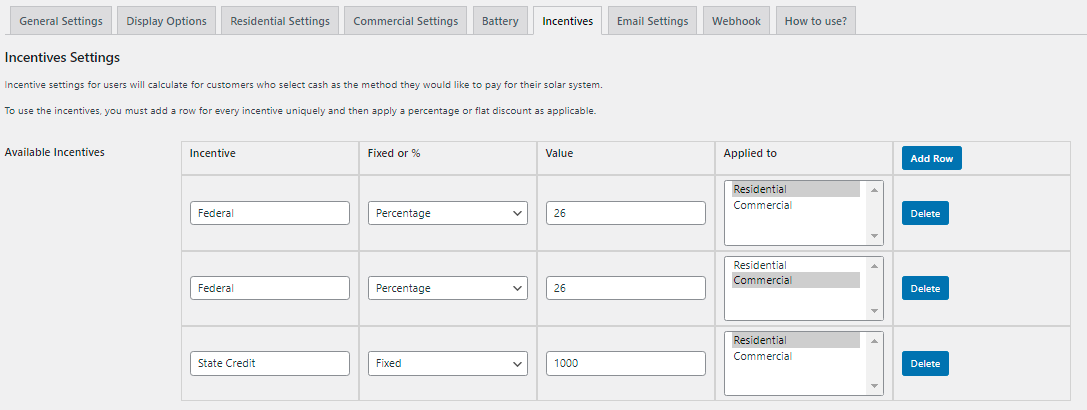Expand the Fixed dropdown in State Credit row
The width and height of the screenshot is (1087, 410).
click(x=448, y=363)
